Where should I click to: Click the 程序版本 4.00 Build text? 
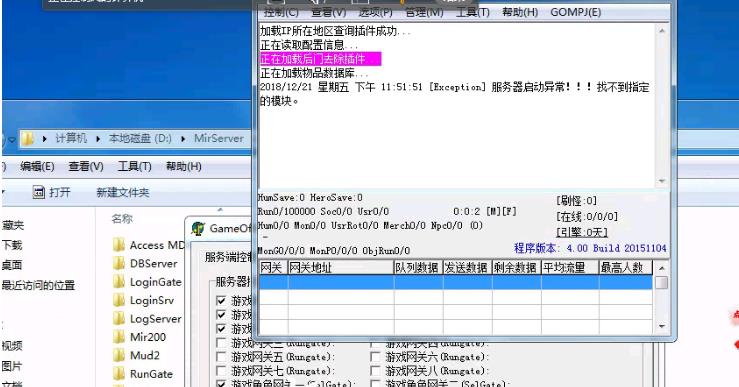(590, 248)
